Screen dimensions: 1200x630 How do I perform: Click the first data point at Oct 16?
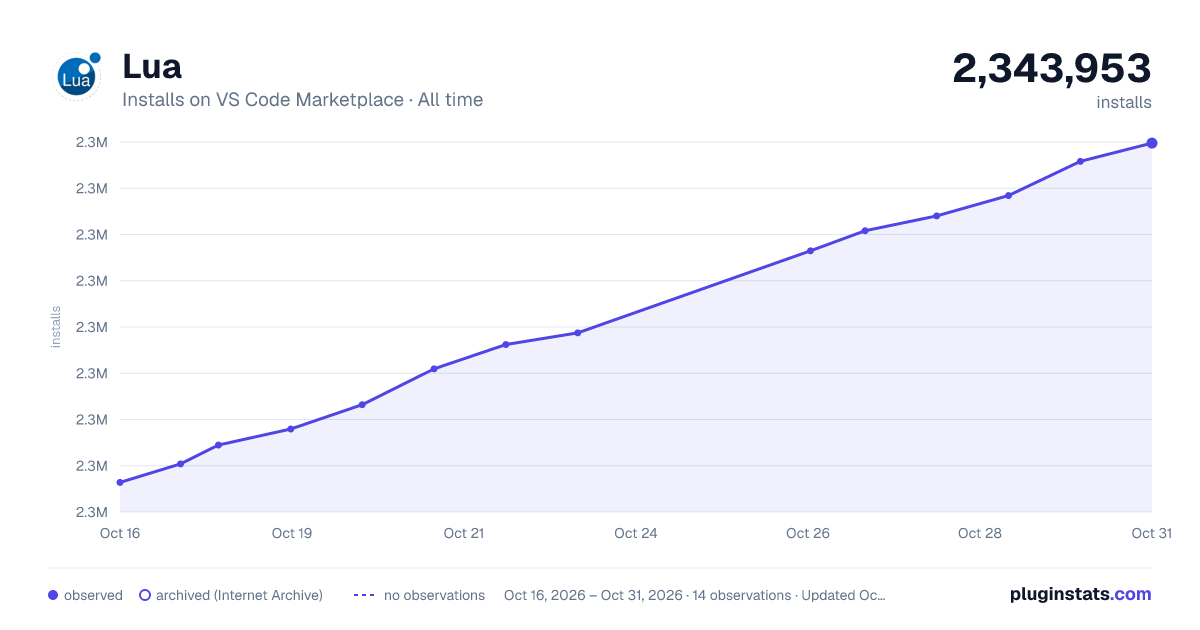(x=120, y=482)
